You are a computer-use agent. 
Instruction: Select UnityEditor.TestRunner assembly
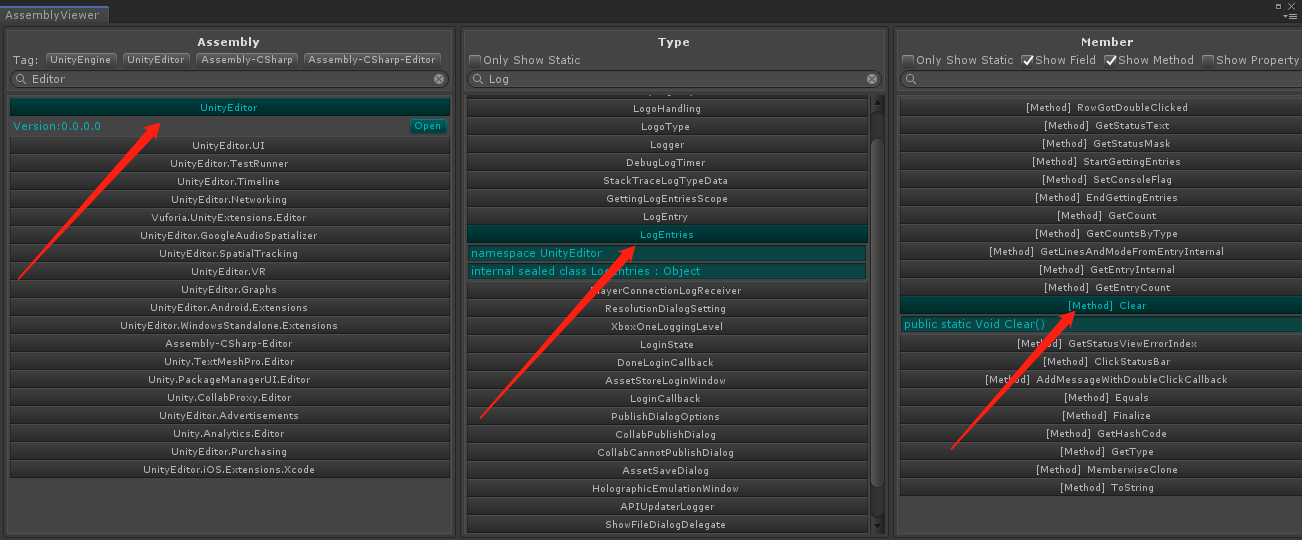point(229,163)
